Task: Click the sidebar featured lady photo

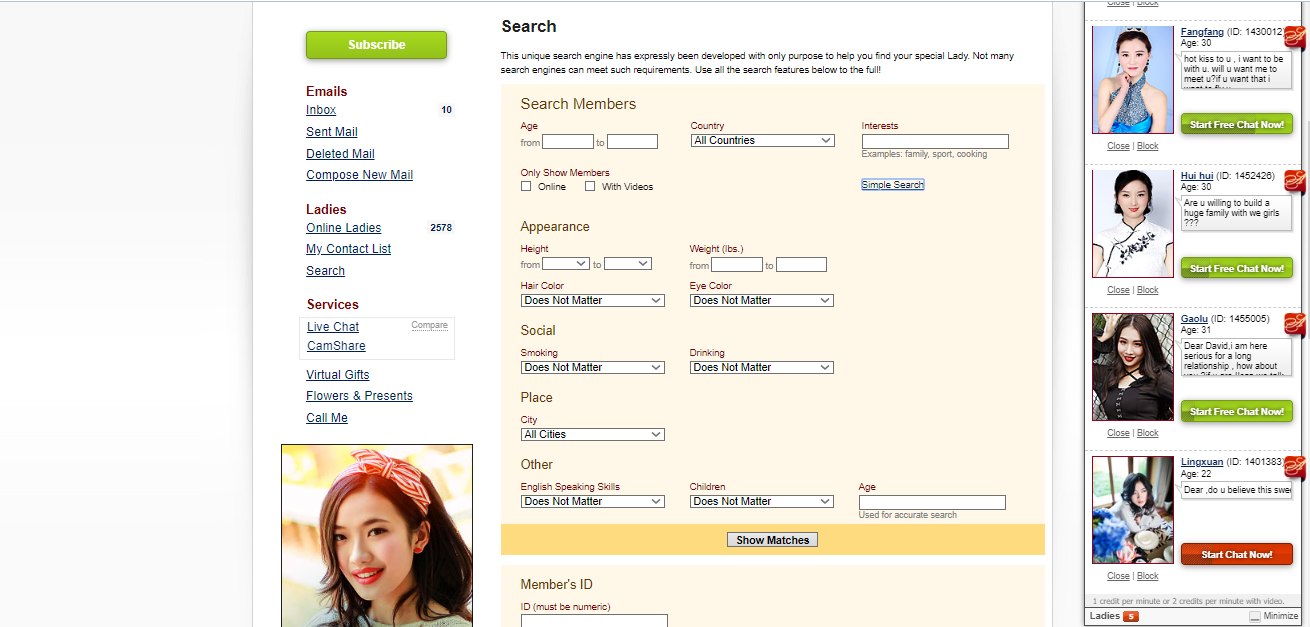Action: click(377, 535)
